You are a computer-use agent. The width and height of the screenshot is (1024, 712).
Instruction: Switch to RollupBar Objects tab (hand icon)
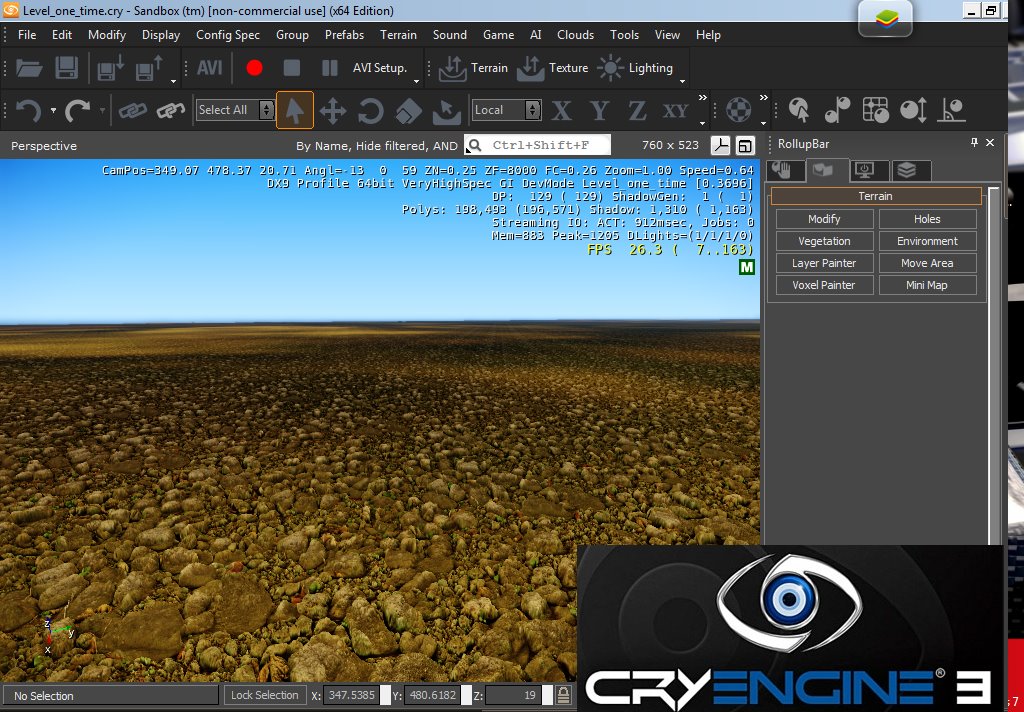coord(784,170)
